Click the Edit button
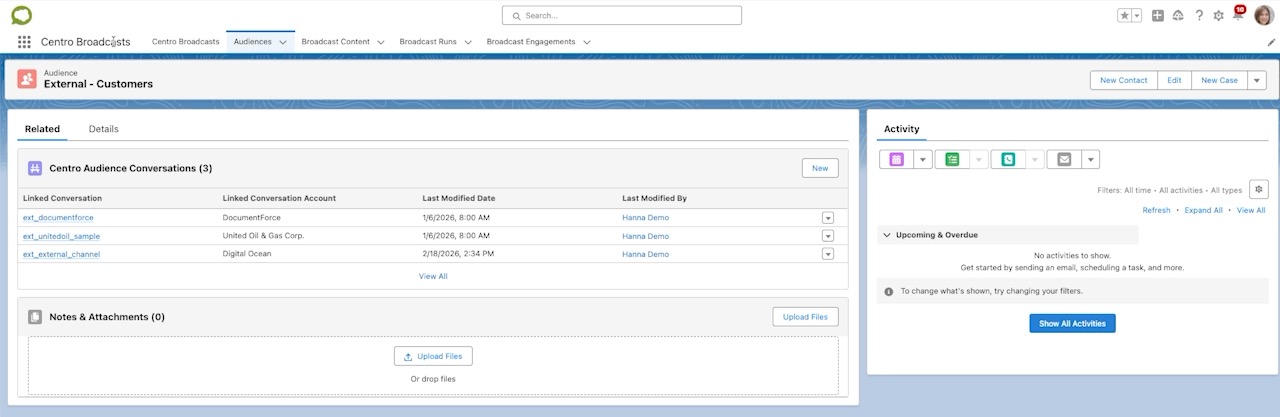Screen dimensions: 1280x417 pyautogui.click(x=1174, y=80)
